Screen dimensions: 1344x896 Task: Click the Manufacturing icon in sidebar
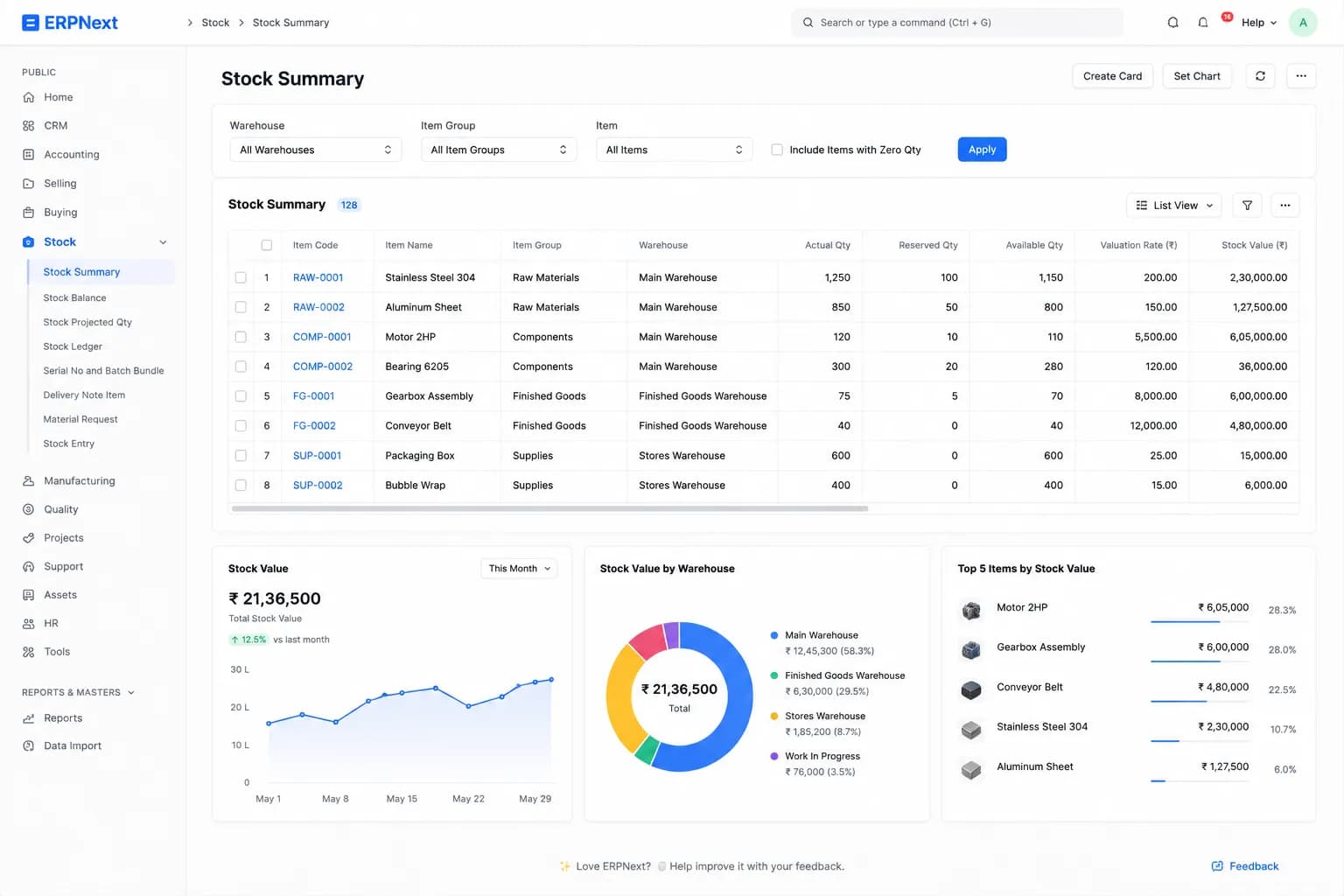pyautogui.click(x=29, y=481)
